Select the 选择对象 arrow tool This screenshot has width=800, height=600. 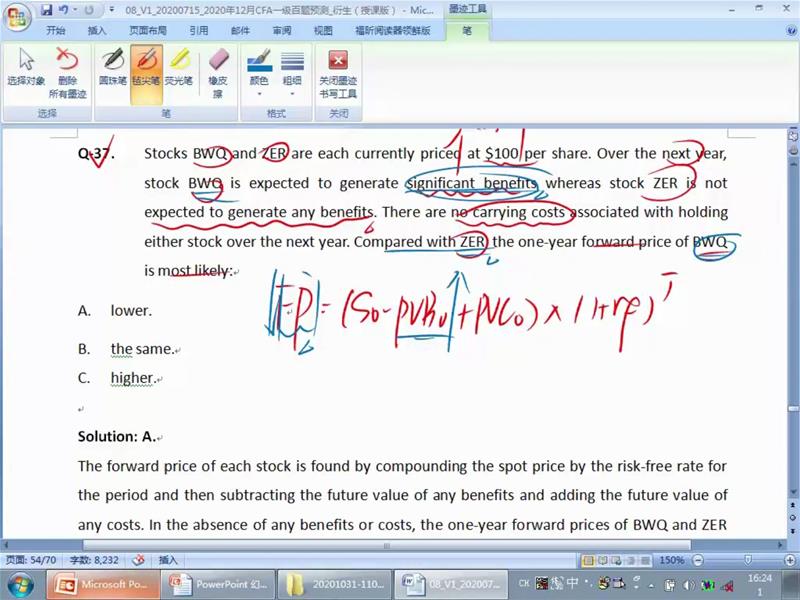pos(26,71)
